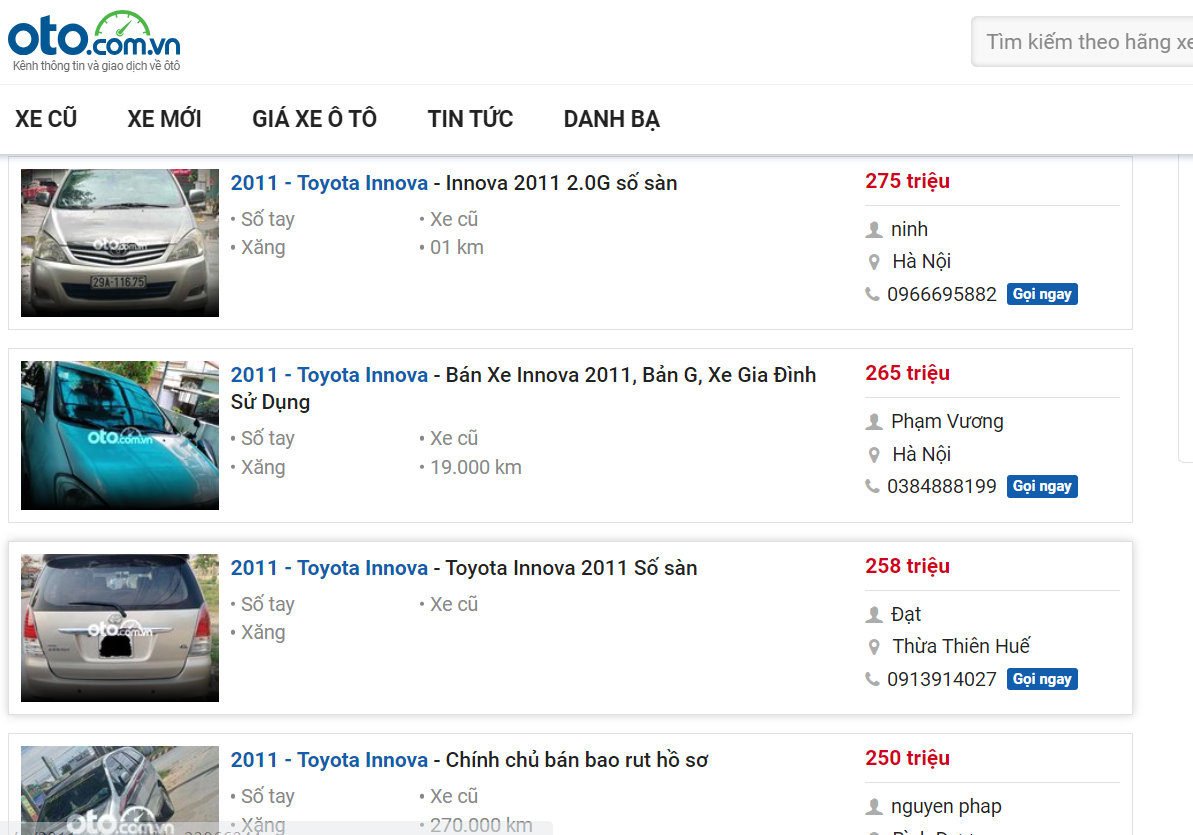Open listing 'Innova 2011 2.0G số sàn'
1193x835 pixels.
point(453,183)
